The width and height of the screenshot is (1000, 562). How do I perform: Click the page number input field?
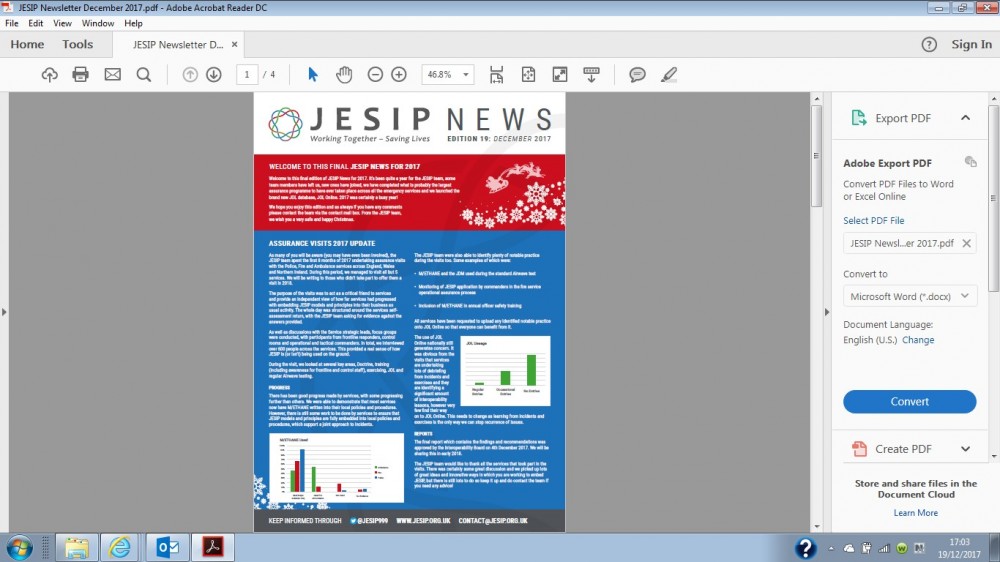coord(247,75)
